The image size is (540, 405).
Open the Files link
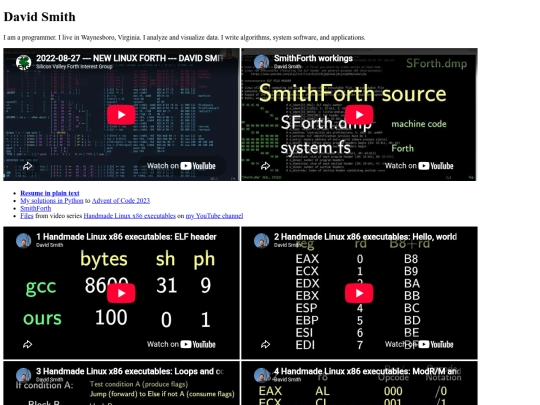coord(27,216)
